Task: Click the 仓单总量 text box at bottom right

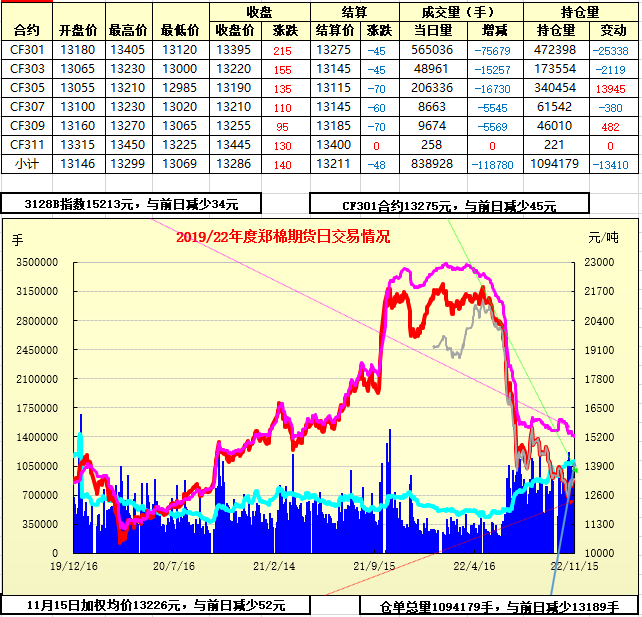Action: (499, 606)
